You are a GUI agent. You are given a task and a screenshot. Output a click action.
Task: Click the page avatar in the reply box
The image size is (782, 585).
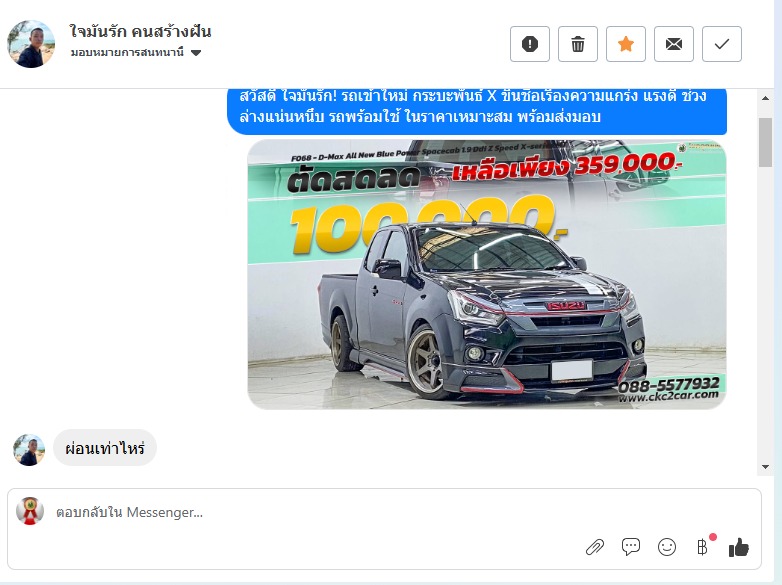click(x=30, y=511)
